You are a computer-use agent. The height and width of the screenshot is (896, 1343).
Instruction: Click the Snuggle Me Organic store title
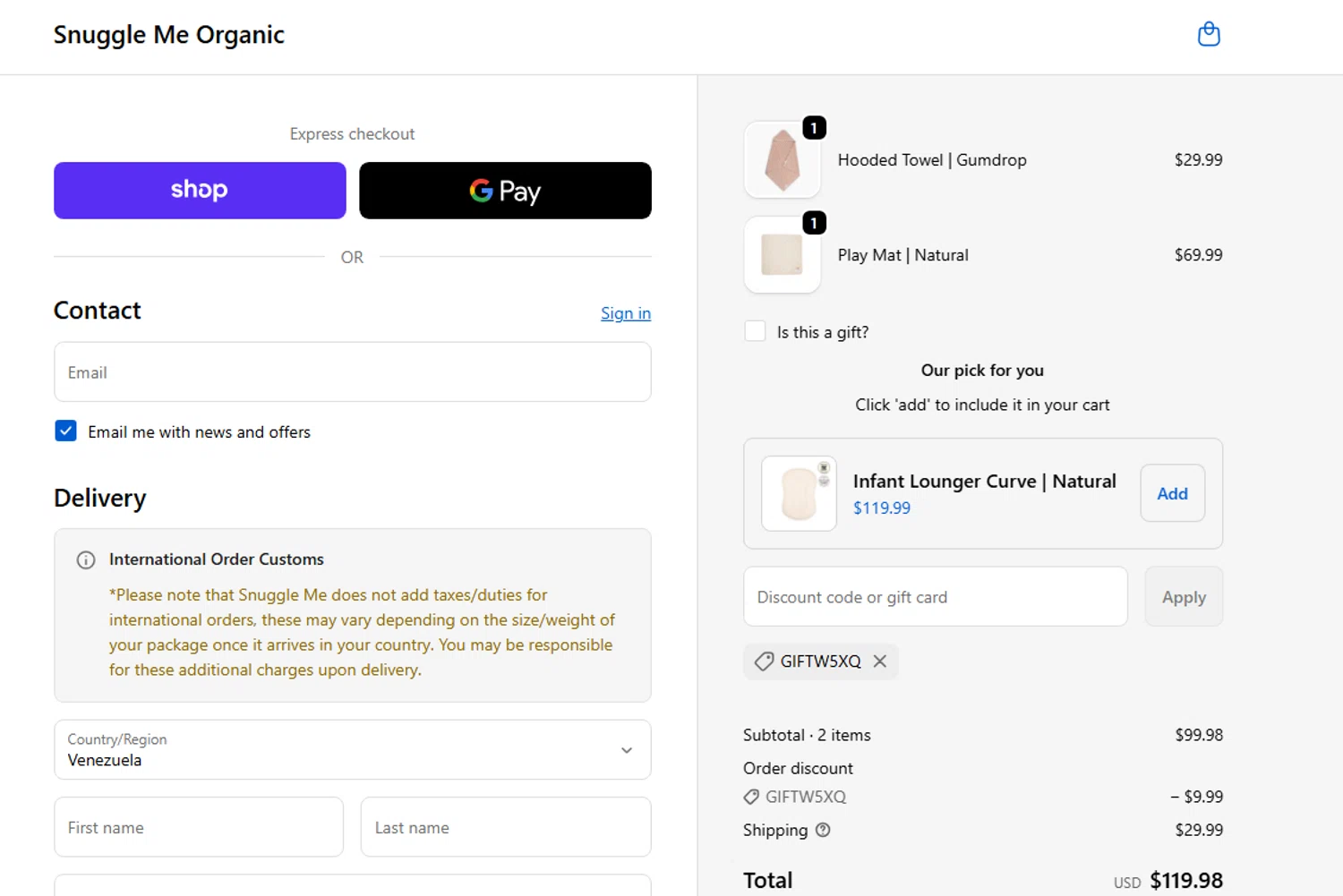(x=169, y=35)
